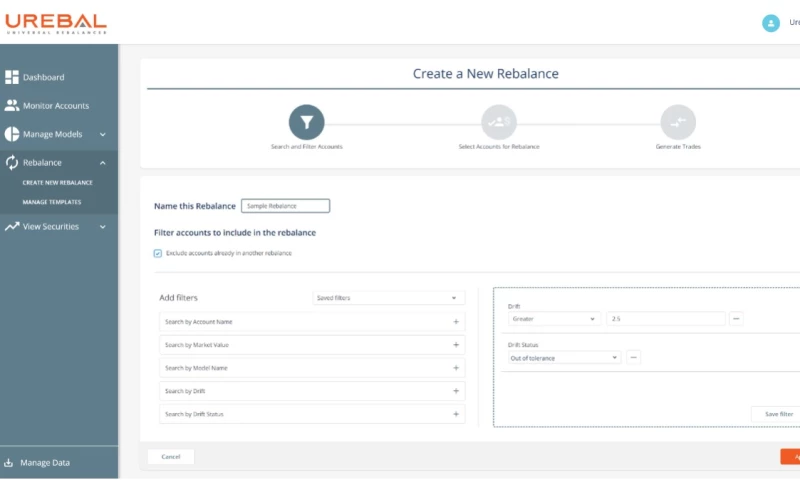The width and height of the screenshot is (800, 480).
Task: Select Create New Rebalance submenu item
Action: [57, 183]
